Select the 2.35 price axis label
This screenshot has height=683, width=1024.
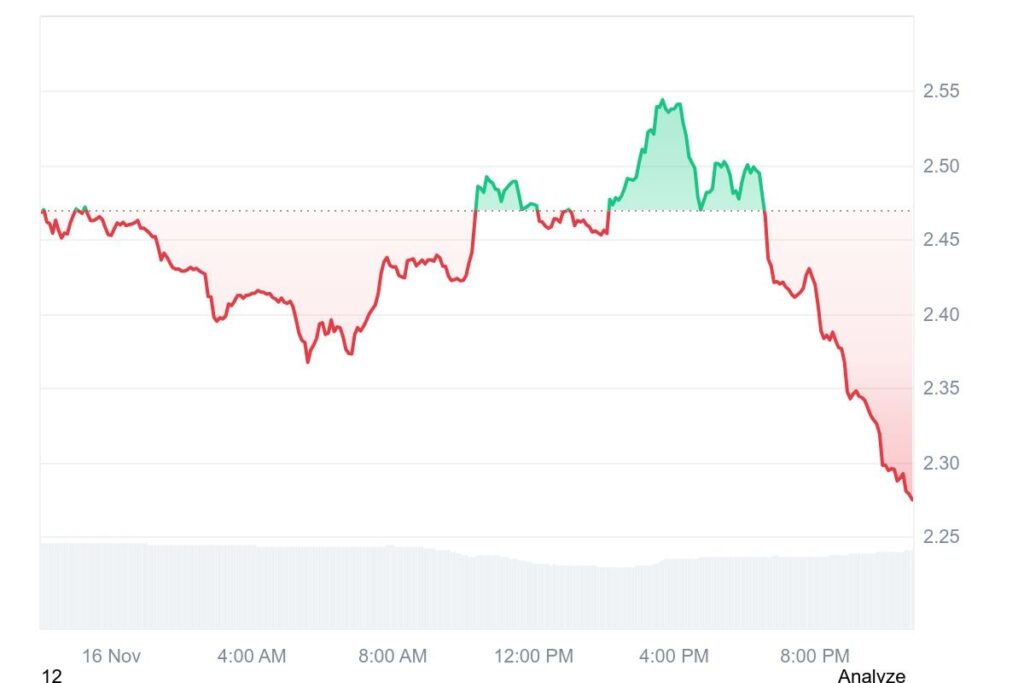click(x=941, y=388)
